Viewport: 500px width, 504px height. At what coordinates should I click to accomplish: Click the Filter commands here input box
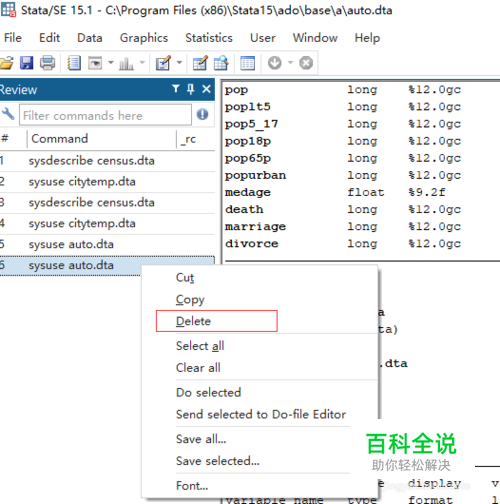tap(105, 115)
